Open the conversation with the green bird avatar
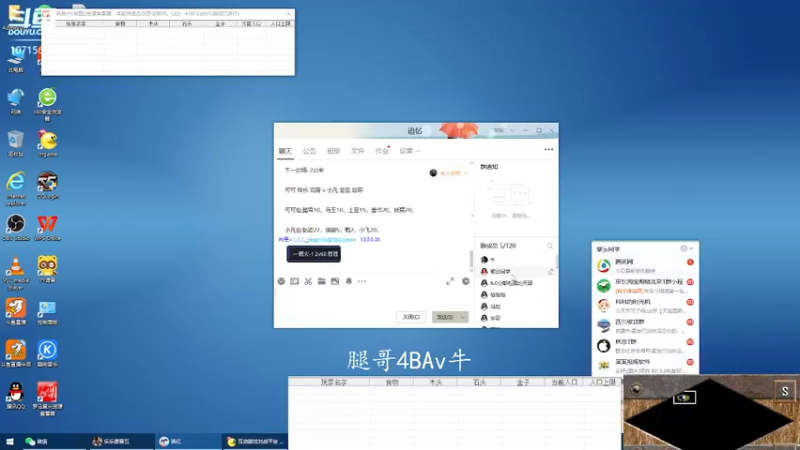The image size is (800, 450). [x=645, y=286]
